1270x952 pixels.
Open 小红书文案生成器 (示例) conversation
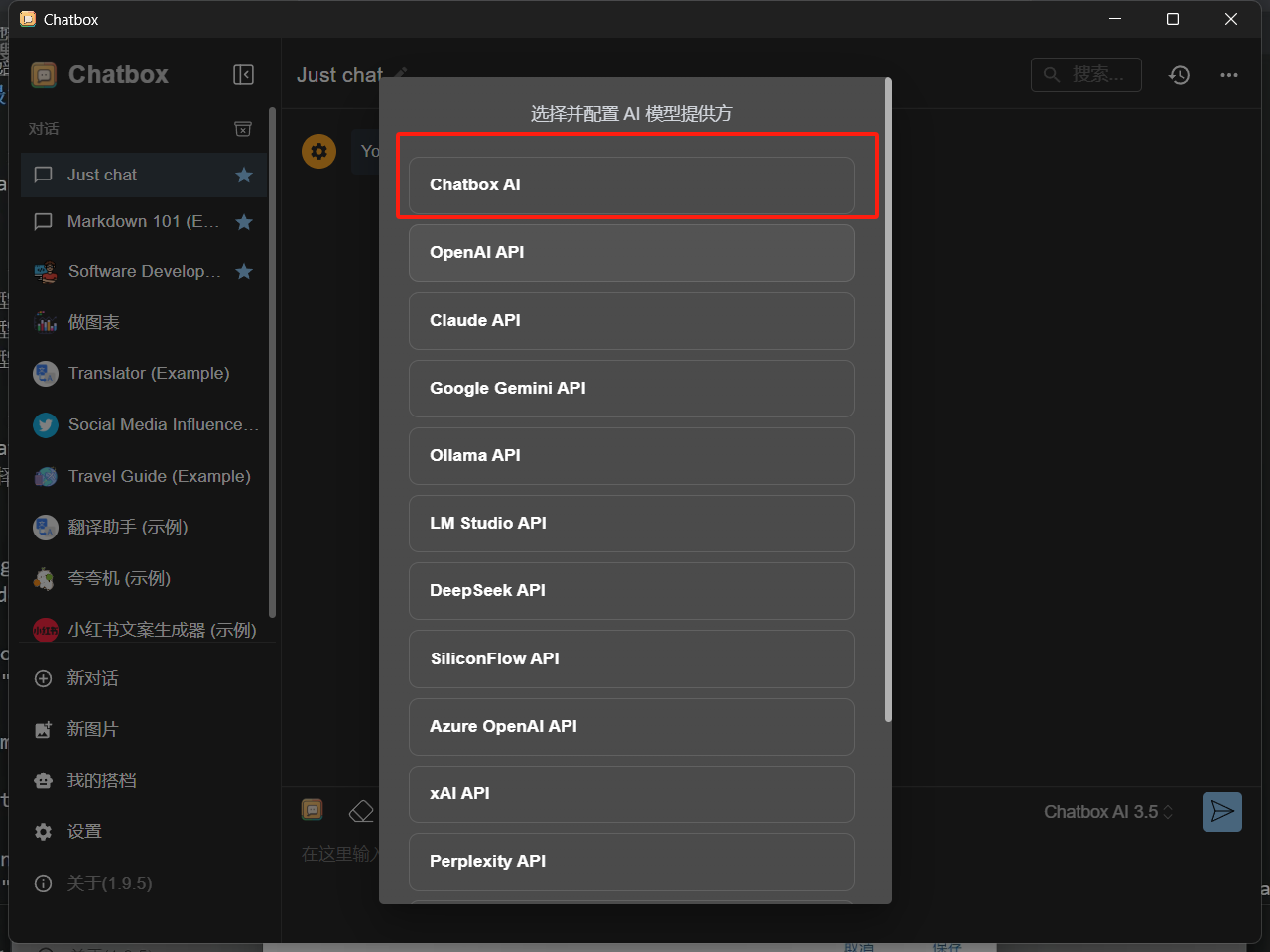pyautogui.click(x=144, y=630)
